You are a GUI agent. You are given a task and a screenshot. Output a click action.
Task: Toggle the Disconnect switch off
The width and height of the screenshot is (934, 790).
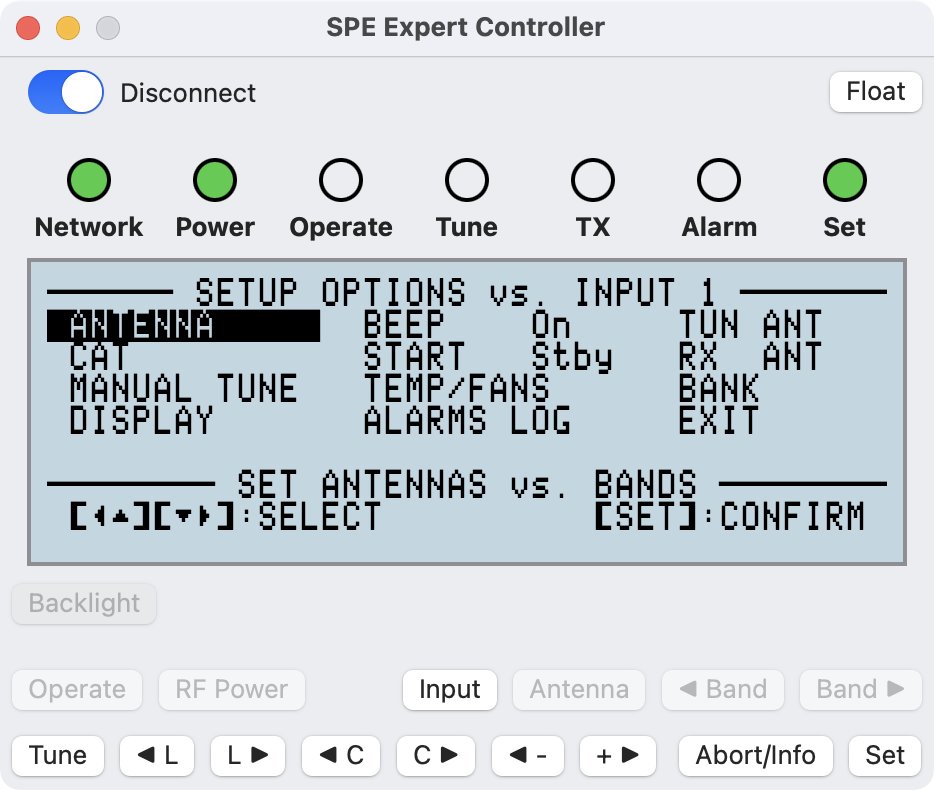pyautogui.click(x=66, y=92)
